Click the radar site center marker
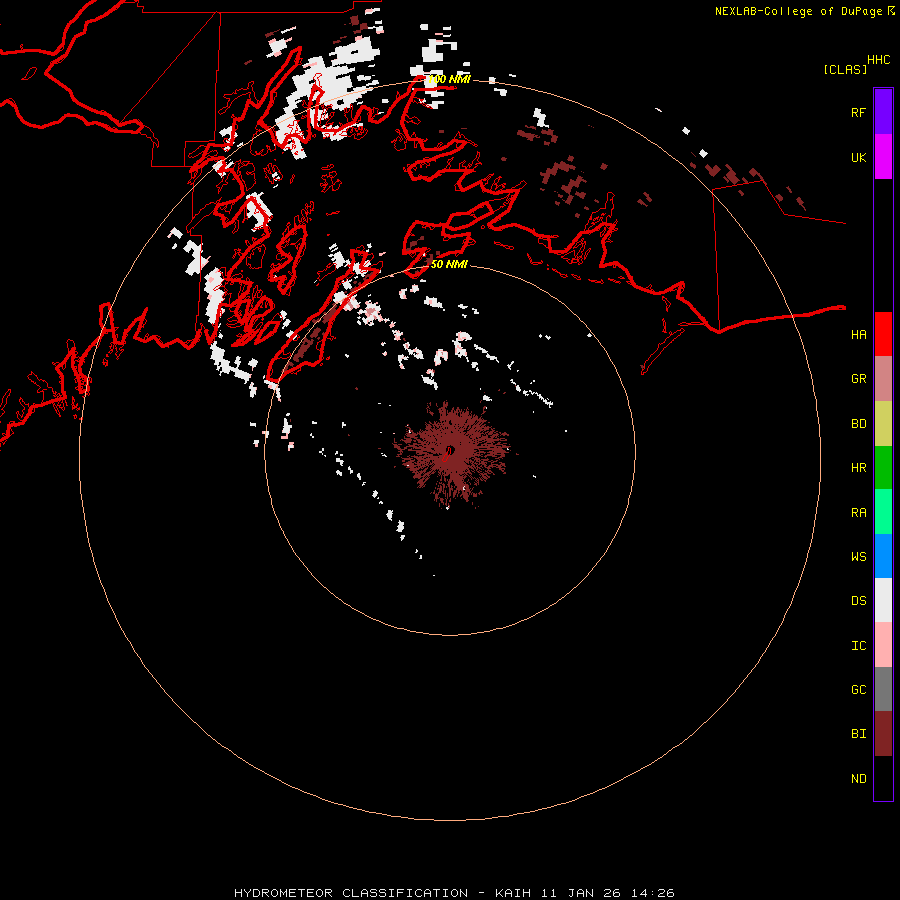The width and height of the screenshot is (900, 900). [450, 450]
